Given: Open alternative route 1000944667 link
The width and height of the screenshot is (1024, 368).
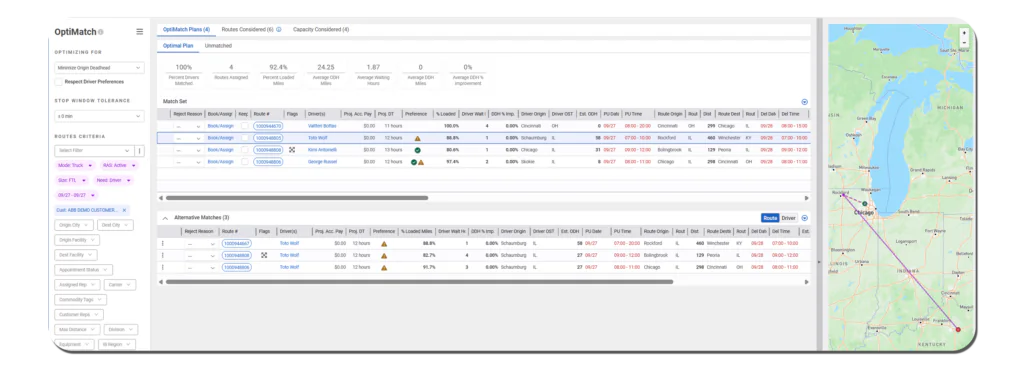Looking at the screenshot, I should click(x=236, y=243).
